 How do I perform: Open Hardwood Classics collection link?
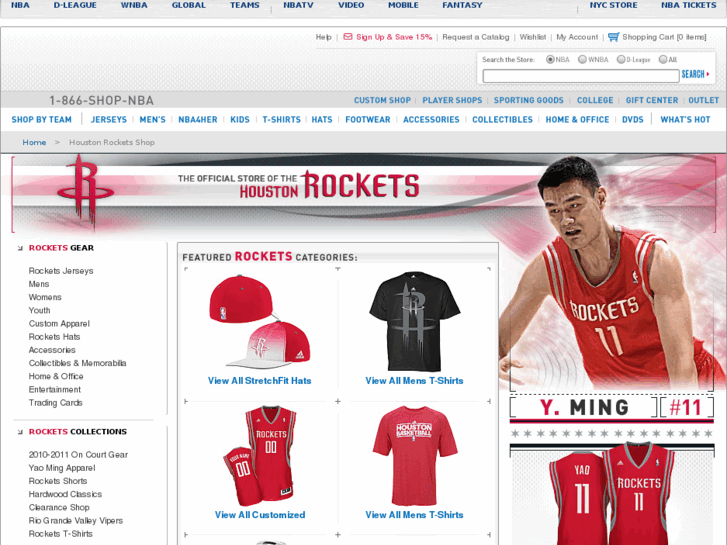pos(65,494)
